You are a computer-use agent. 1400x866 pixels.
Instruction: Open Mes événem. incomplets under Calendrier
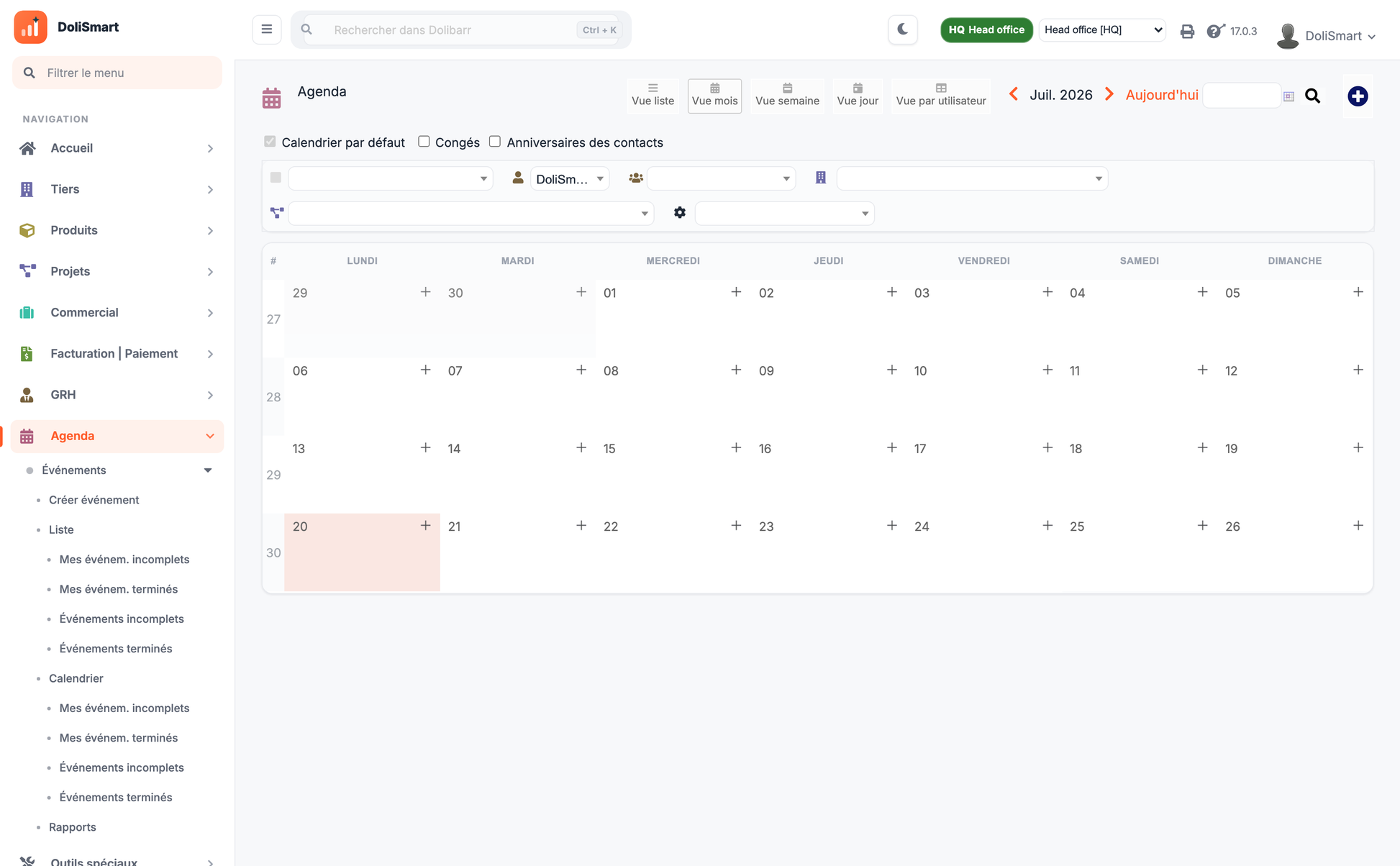pyautogui.click(x=124, y=708)
